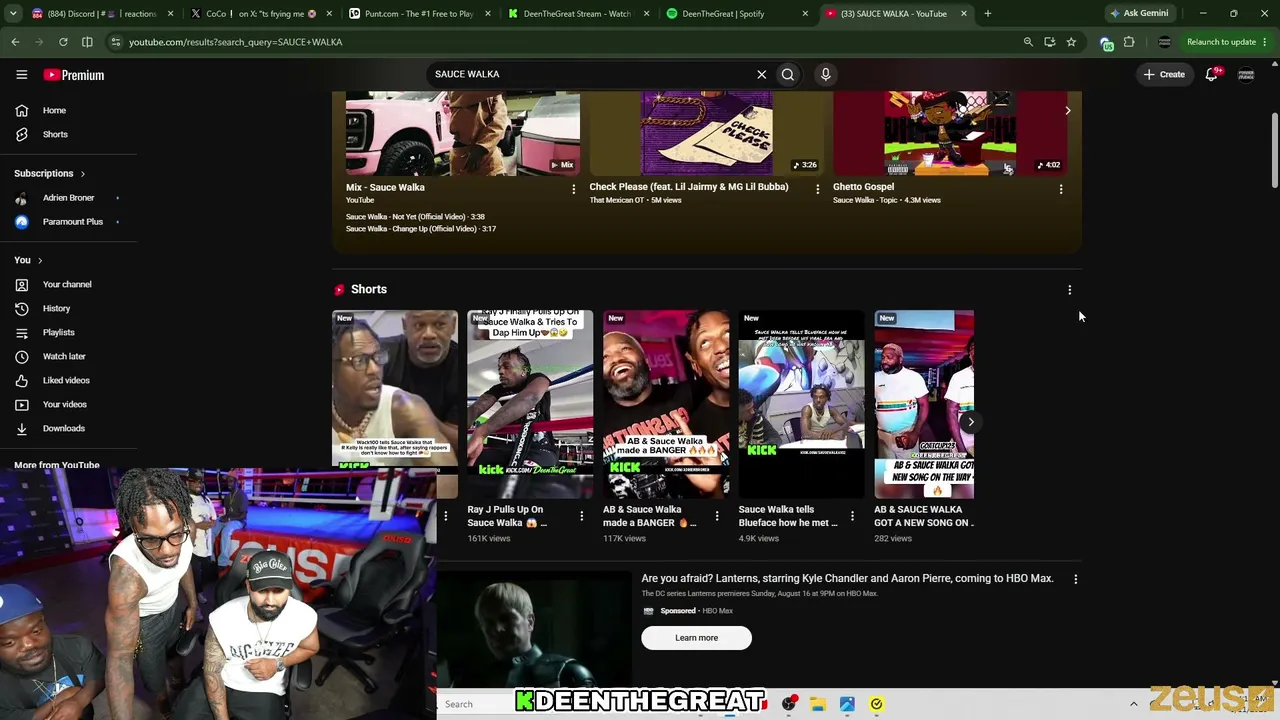Open Your channel in sidebar
1280x720 pixels.
pos(68,284)
